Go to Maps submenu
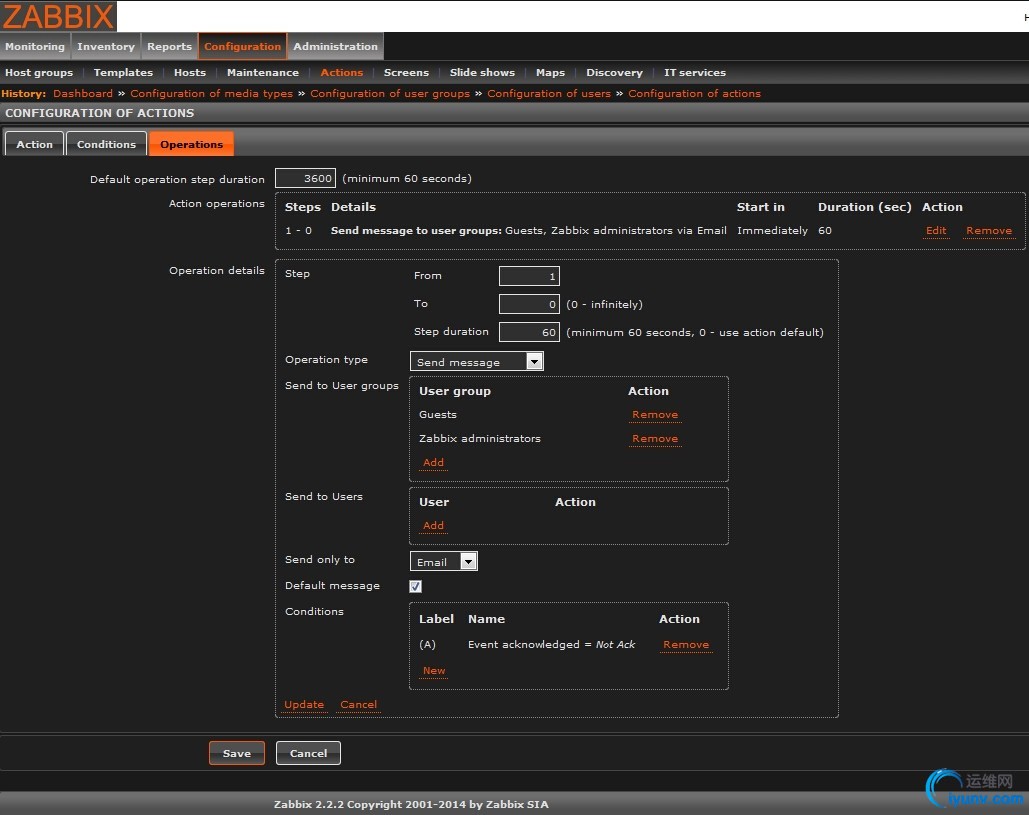Image resolution: width=1029 pixels, height=815 pixels. 550,72
